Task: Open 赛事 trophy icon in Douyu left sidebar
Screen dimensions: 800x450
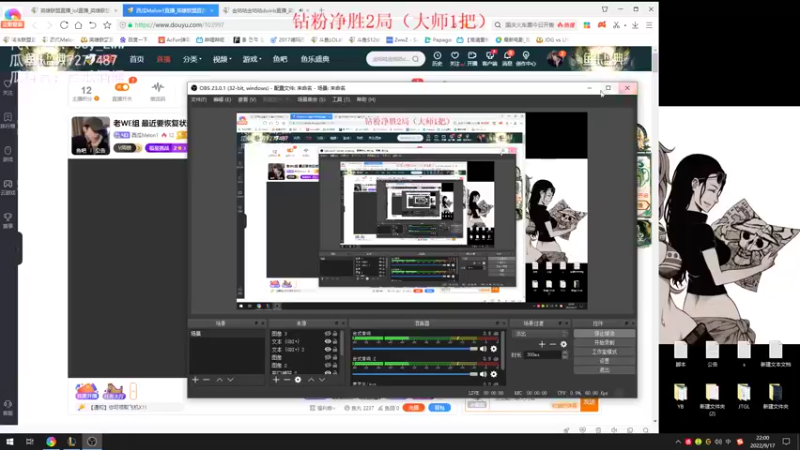Action: (8, 220)
